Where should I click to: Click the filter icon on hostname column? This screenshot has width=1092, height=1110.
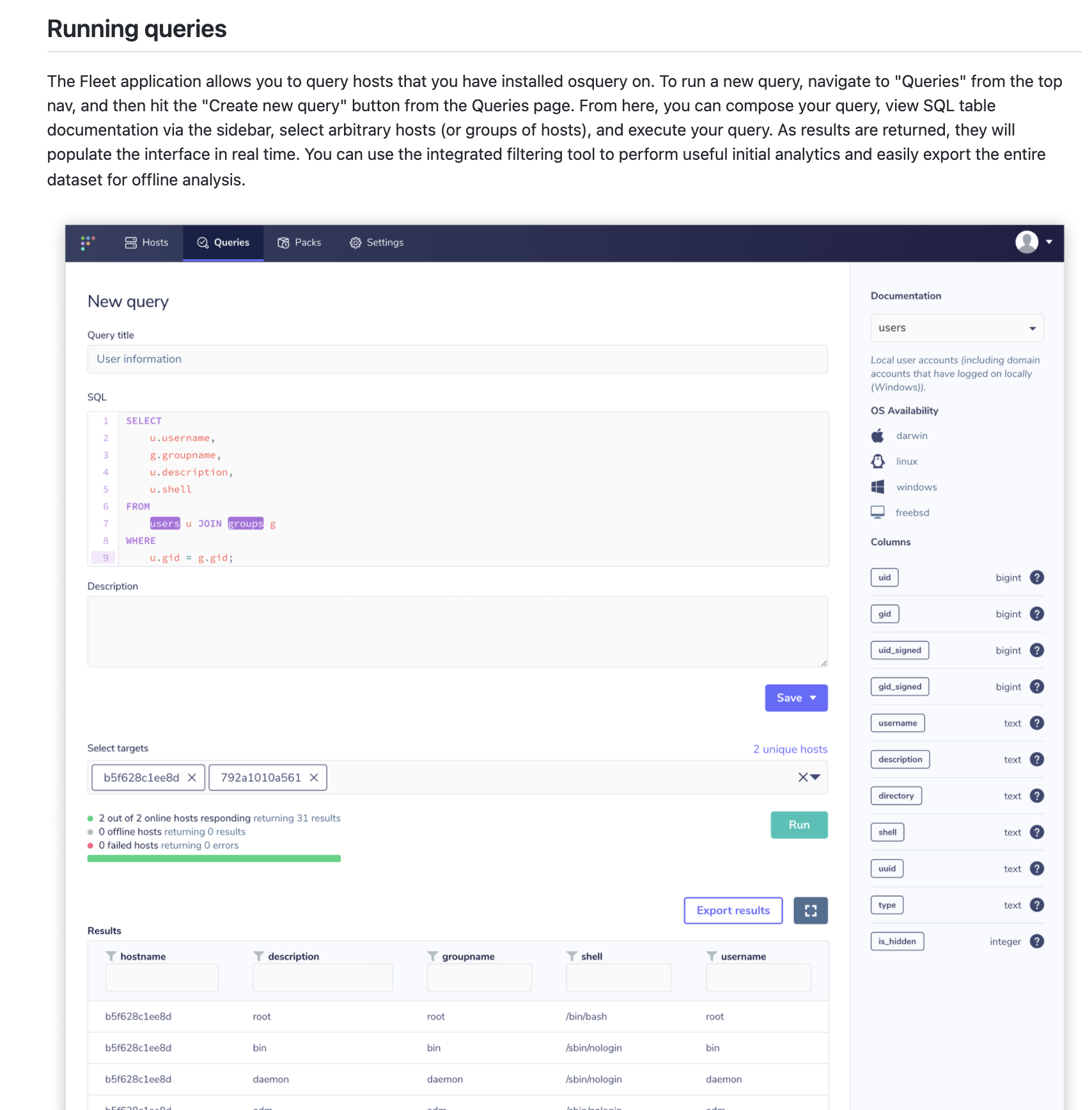(111, 957)
